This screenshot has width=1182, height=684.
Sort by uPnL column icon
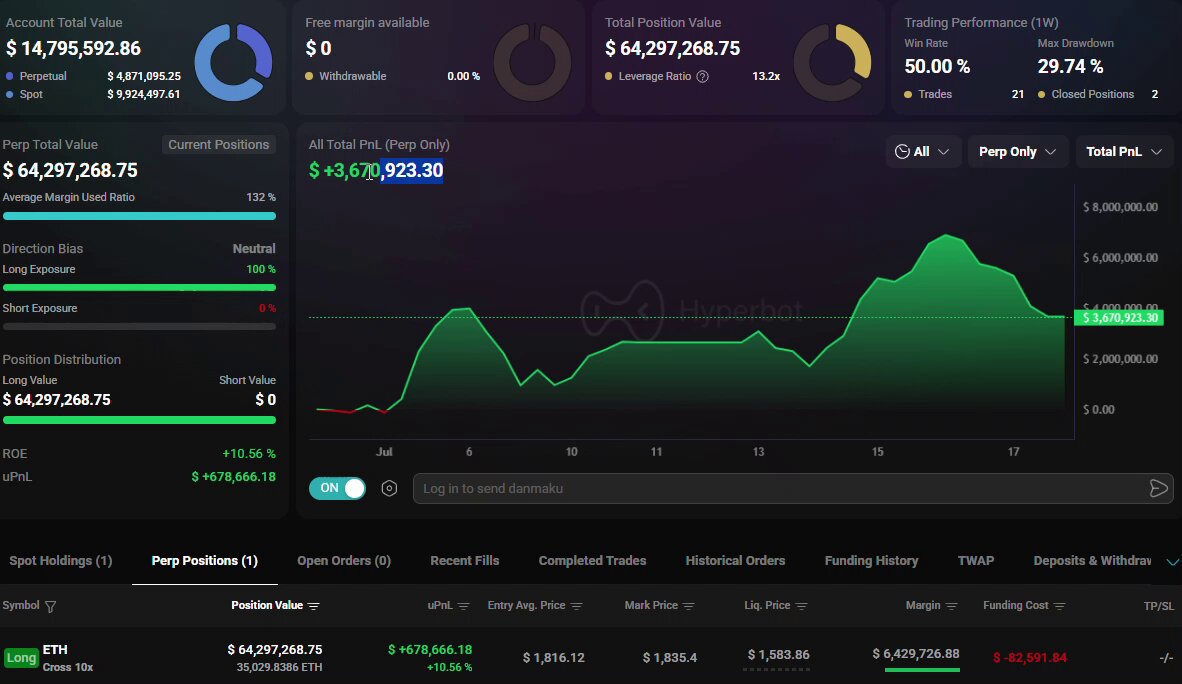point(464,606)
